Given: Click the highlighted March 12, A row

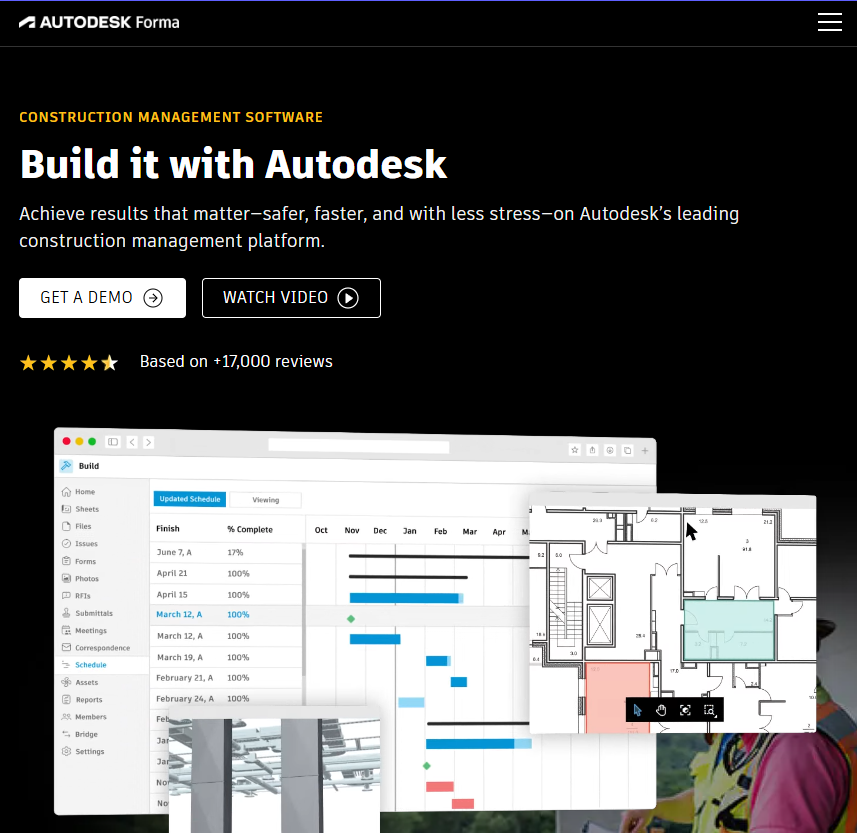Looking at the screenshot, I should 226,614.
